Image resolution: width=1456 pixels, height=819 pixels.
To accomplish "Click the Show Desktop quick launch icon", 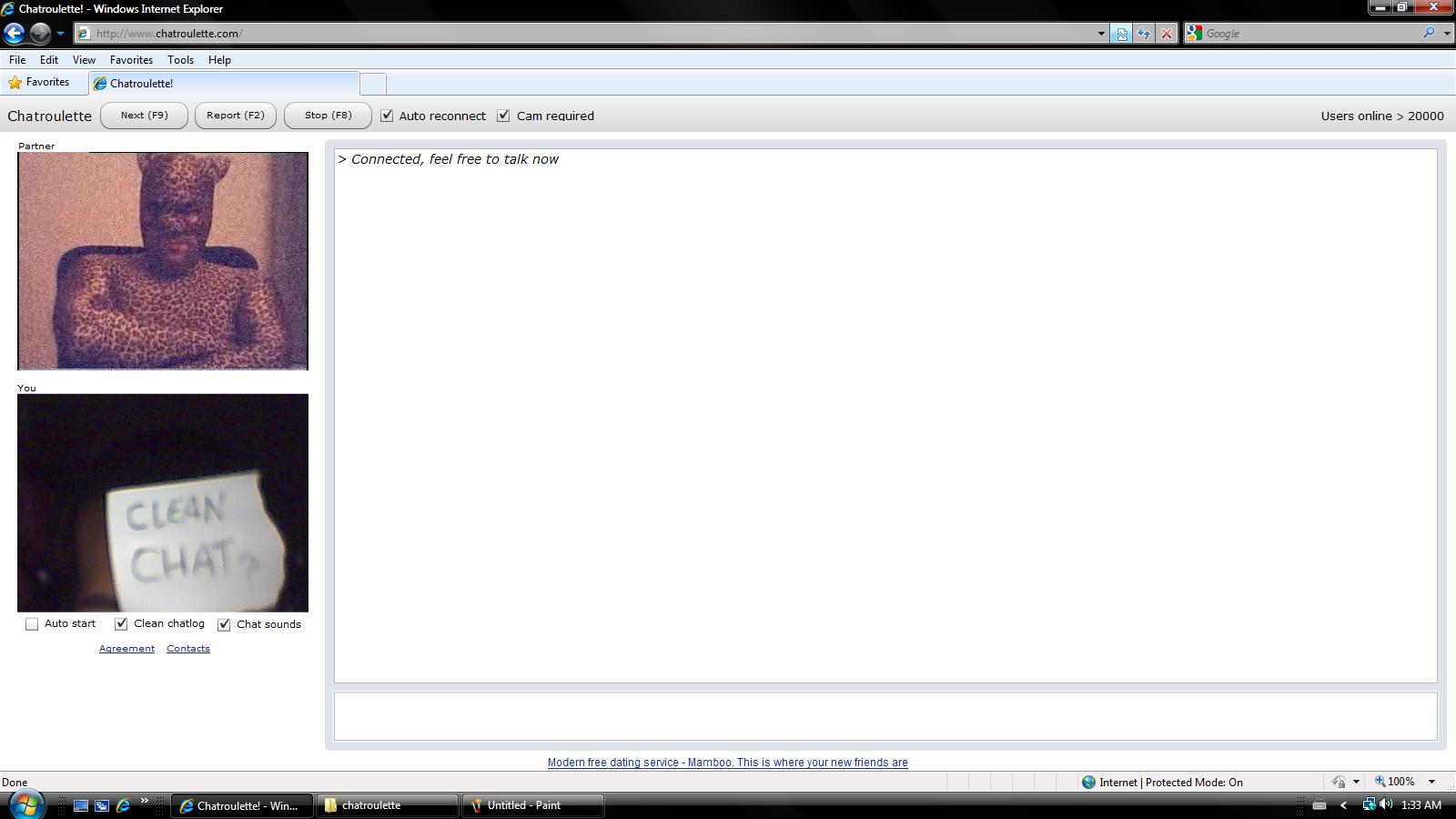I will [x=81, y=805].
